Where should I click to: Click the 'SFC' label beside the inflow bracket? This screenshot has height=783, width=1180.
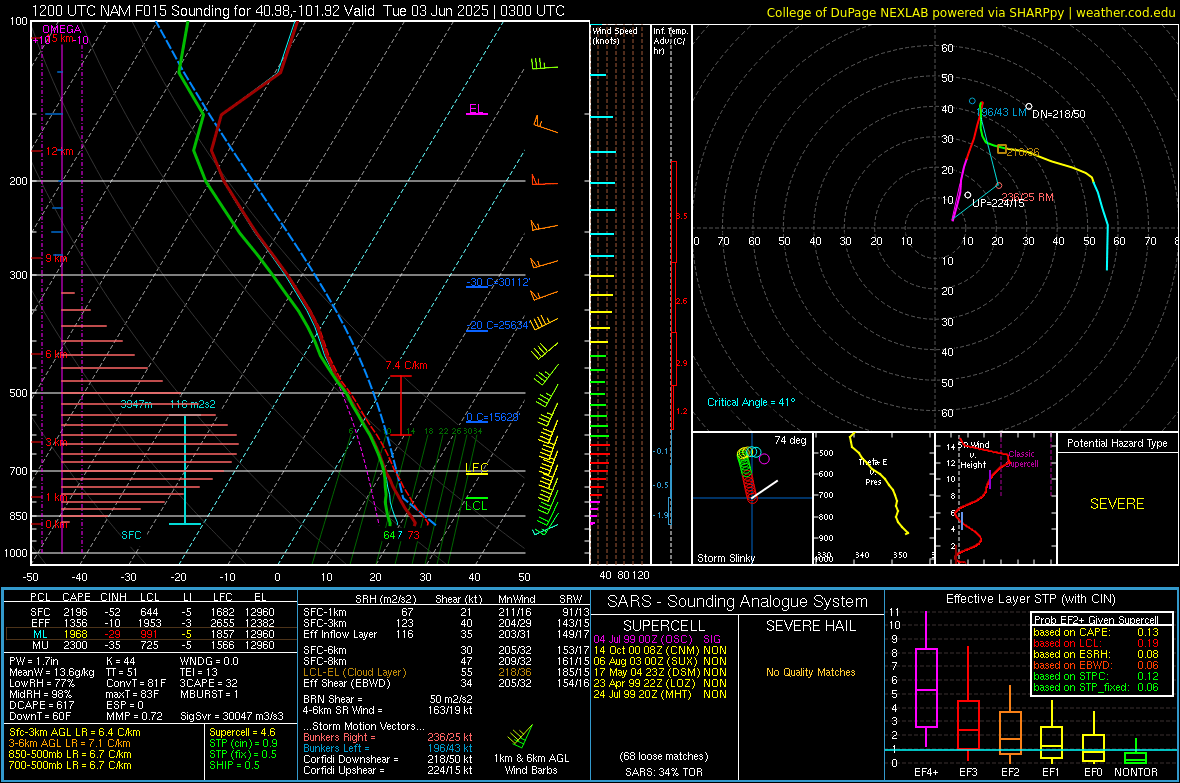click(131, 535)
